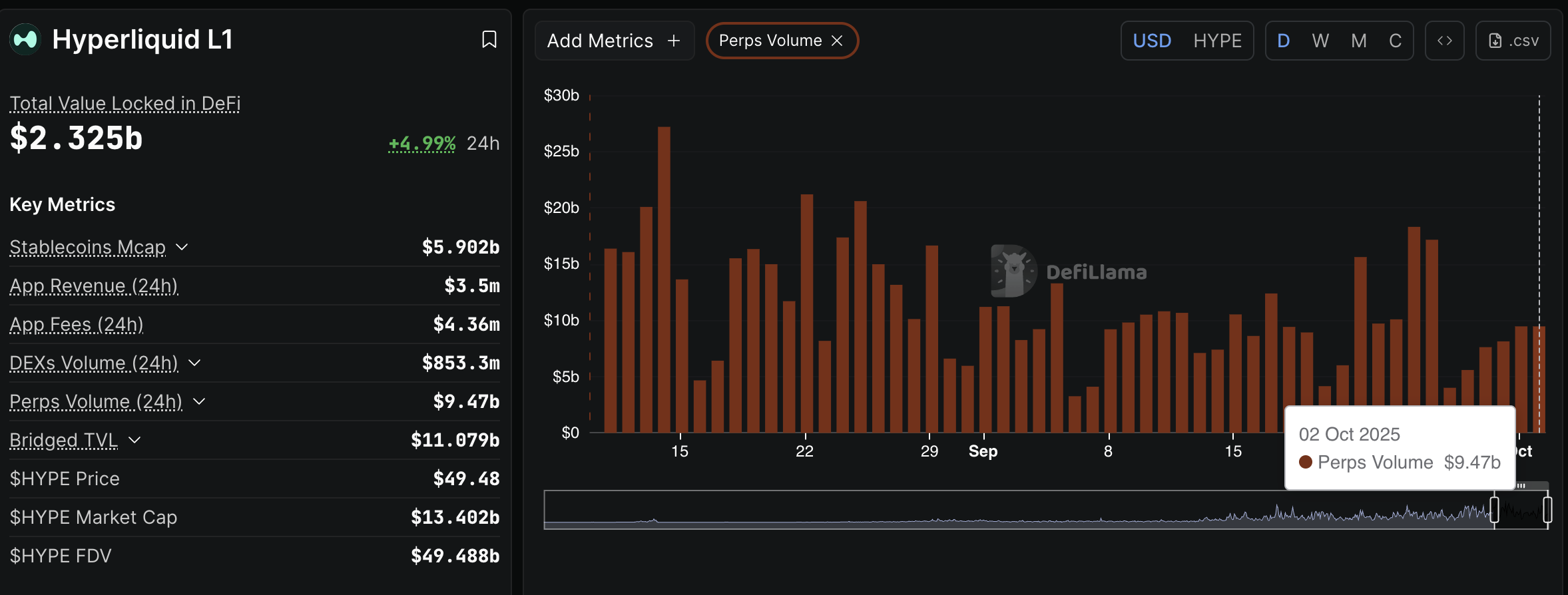Click the plus icon in Add Metrics

[674, 41]
